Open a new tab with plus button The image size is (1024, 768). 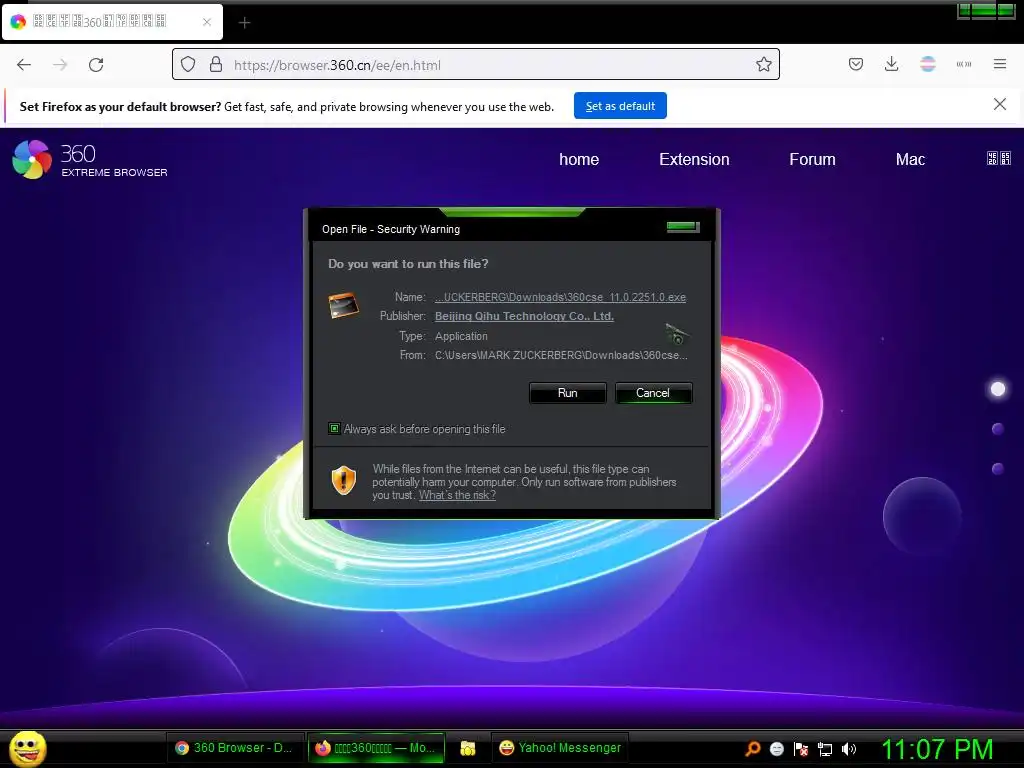click(244, 23)
